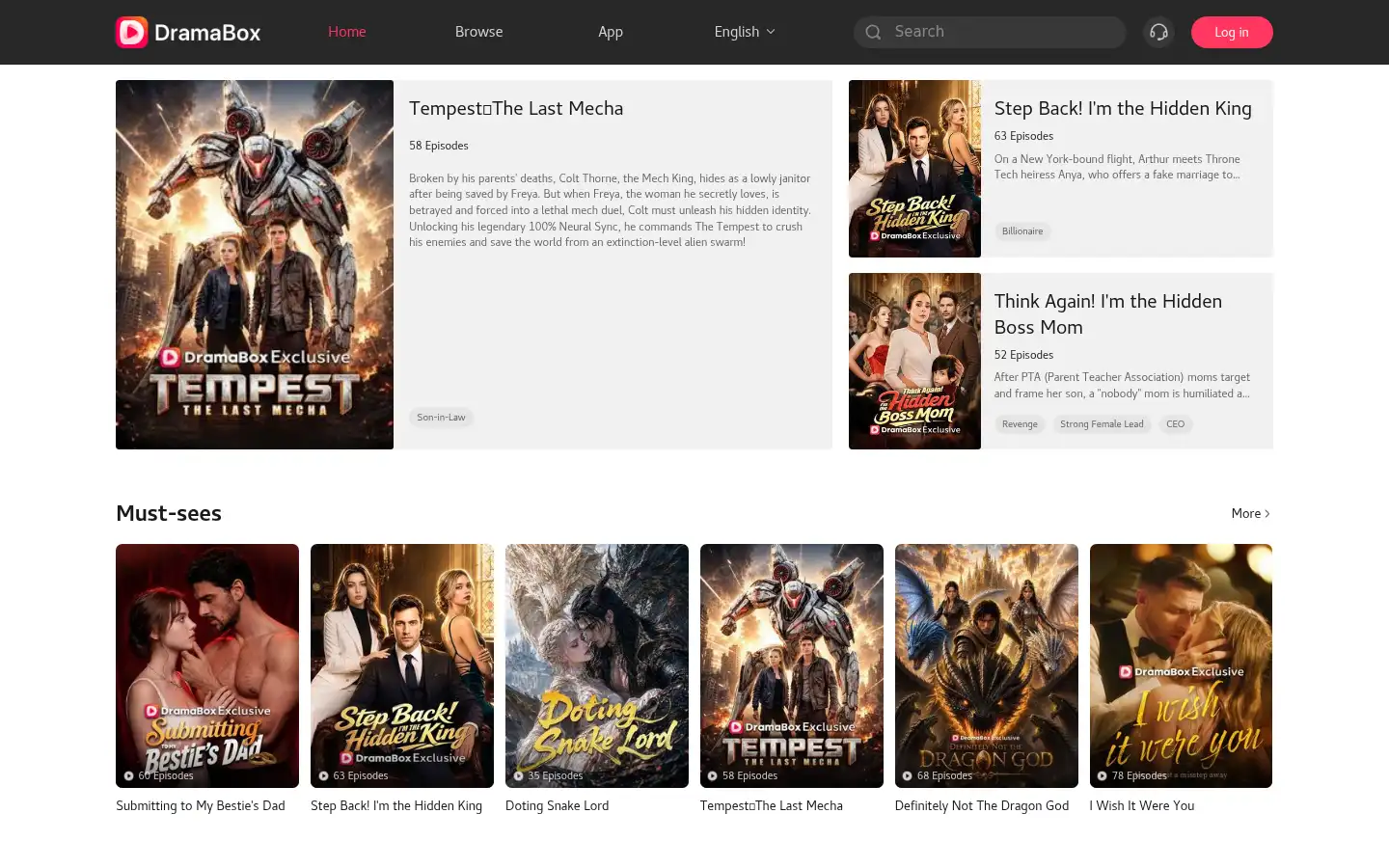Select the Son-in-Law tag
The height and width of the screenshot is (868, 1389).
[x=441, y=418]
